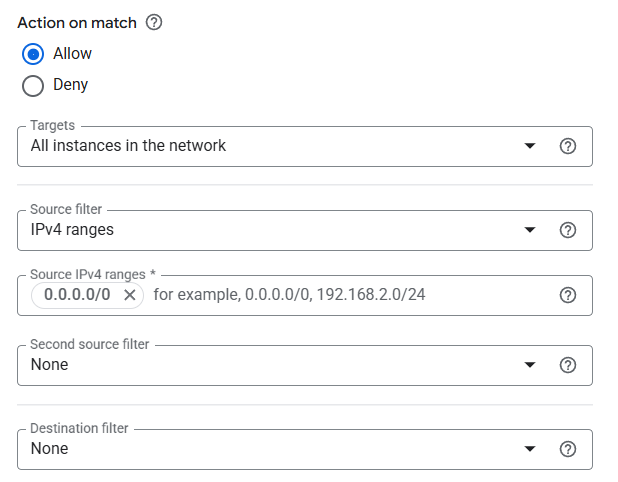Click the Deny label text

click(x=70, y=85)
